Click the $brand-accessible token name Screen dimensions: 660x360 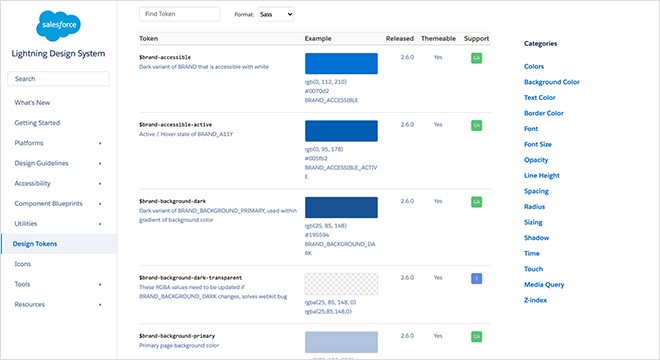point(165,57)
